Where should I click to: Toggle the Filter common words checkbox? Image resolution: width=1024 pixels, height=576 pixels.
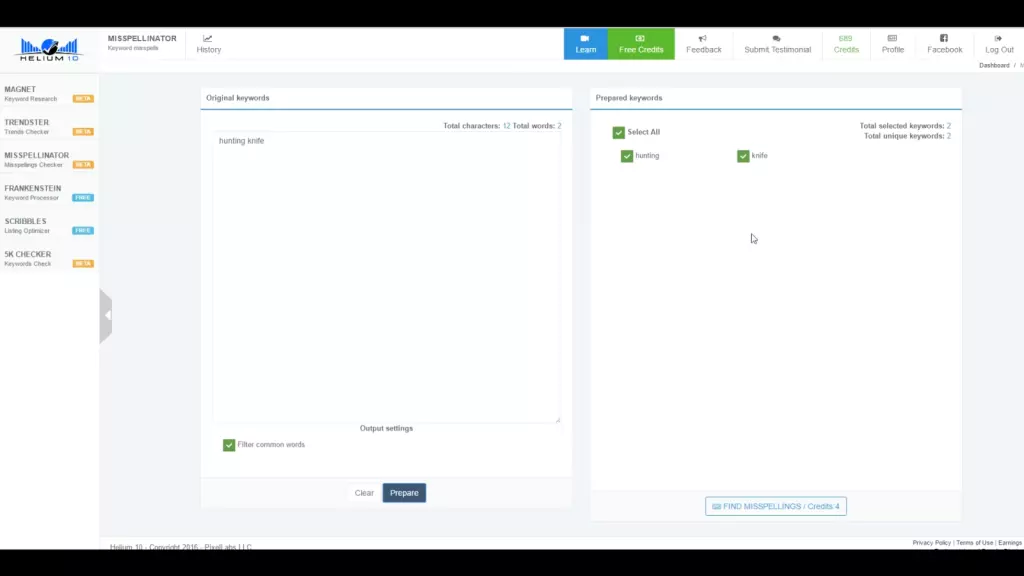(229, 445)
